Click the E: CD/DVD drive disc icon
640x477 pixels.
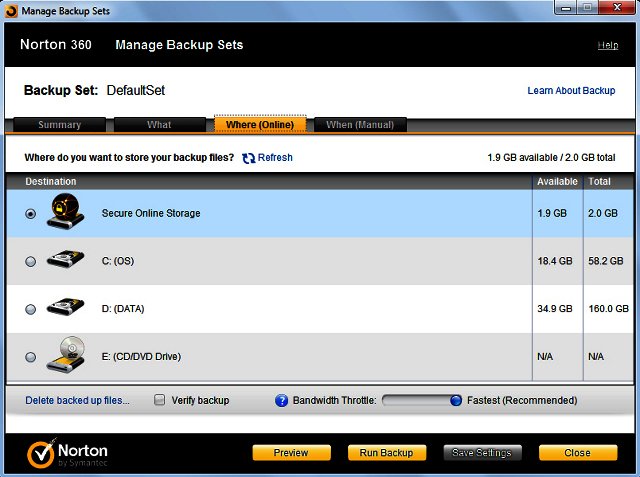point(65,354)
